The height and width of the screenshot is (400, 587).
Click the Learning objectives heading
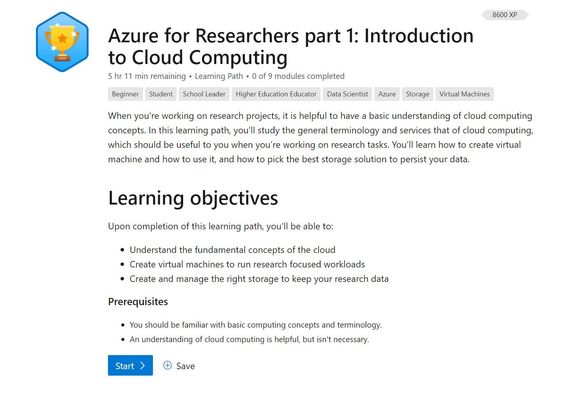(x=193, y=198)
